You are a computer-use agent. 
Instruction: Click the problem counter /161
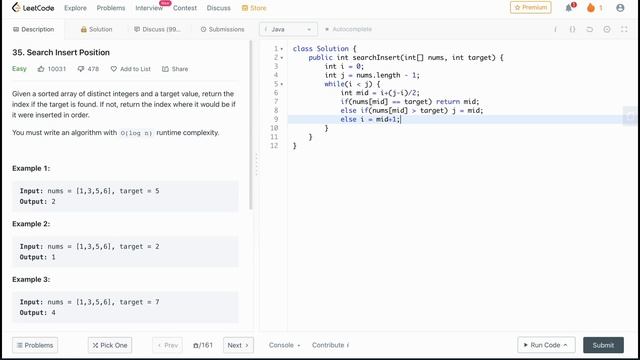click(203, 345)
